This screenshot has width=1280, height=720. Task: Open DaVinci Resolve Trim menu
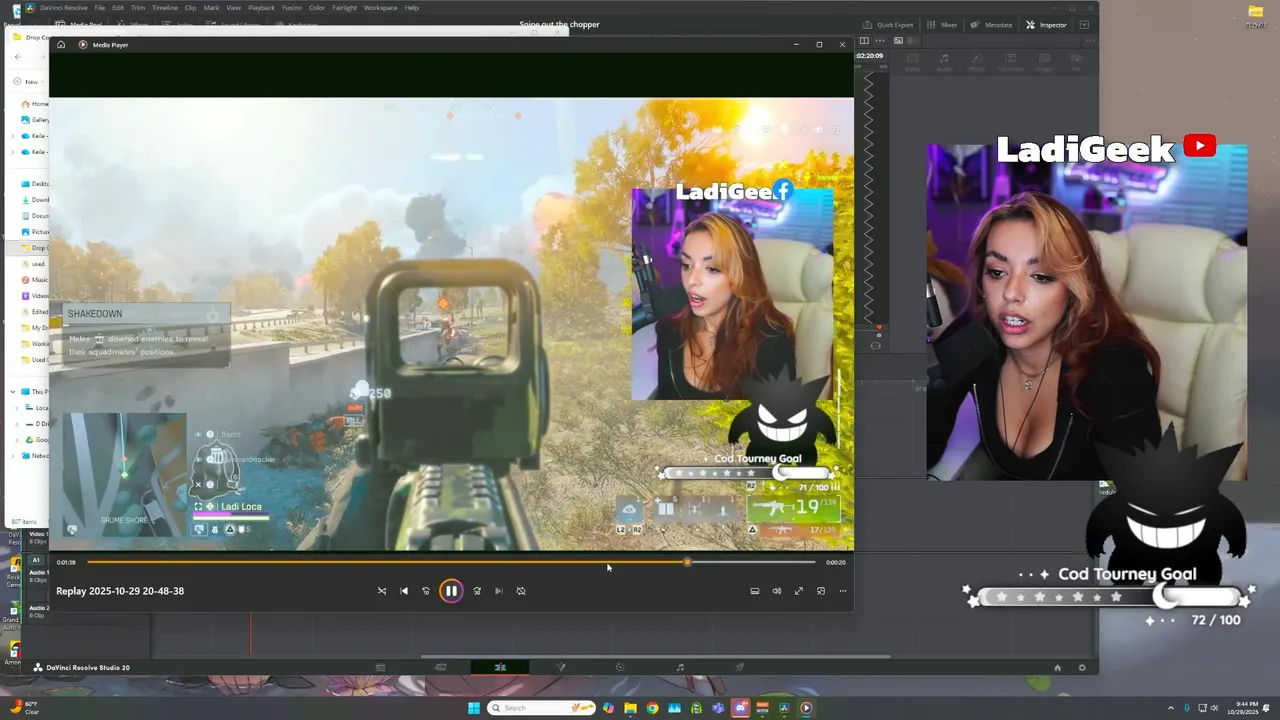(x=138, y=8)
